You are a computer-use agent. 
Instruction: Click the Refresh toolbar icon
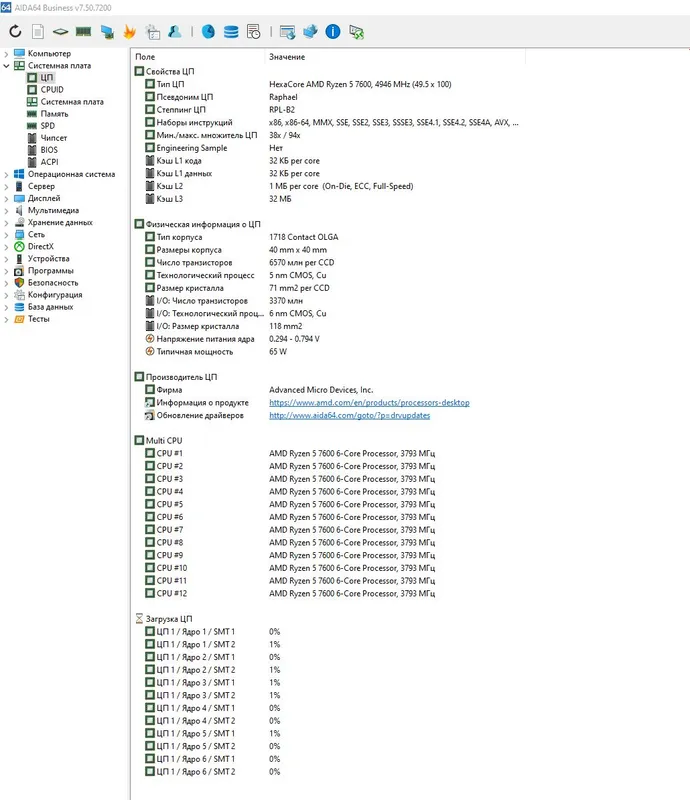[15, 32]
